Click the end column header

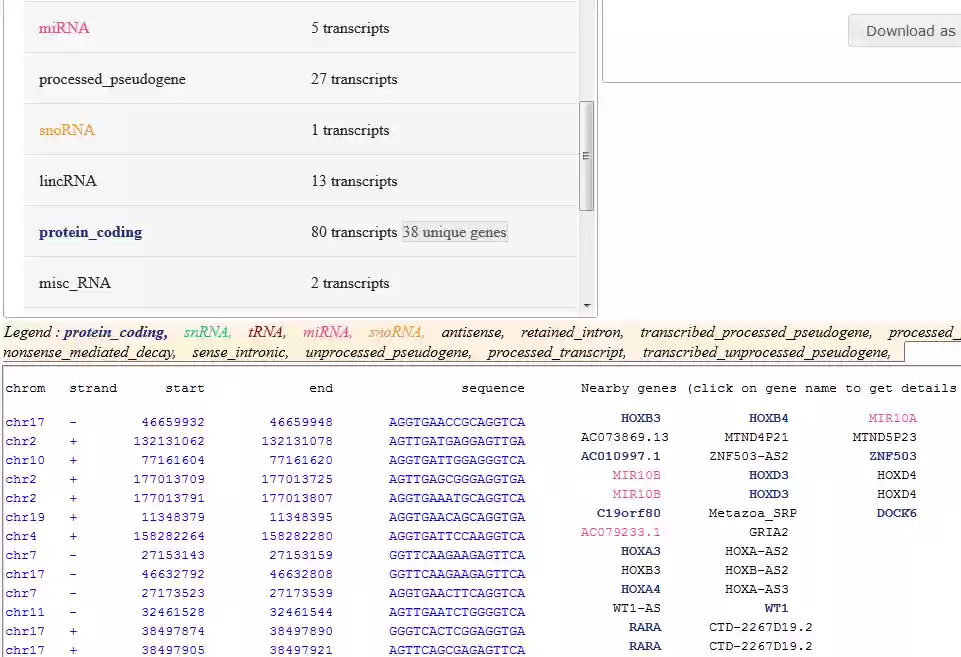321,388
